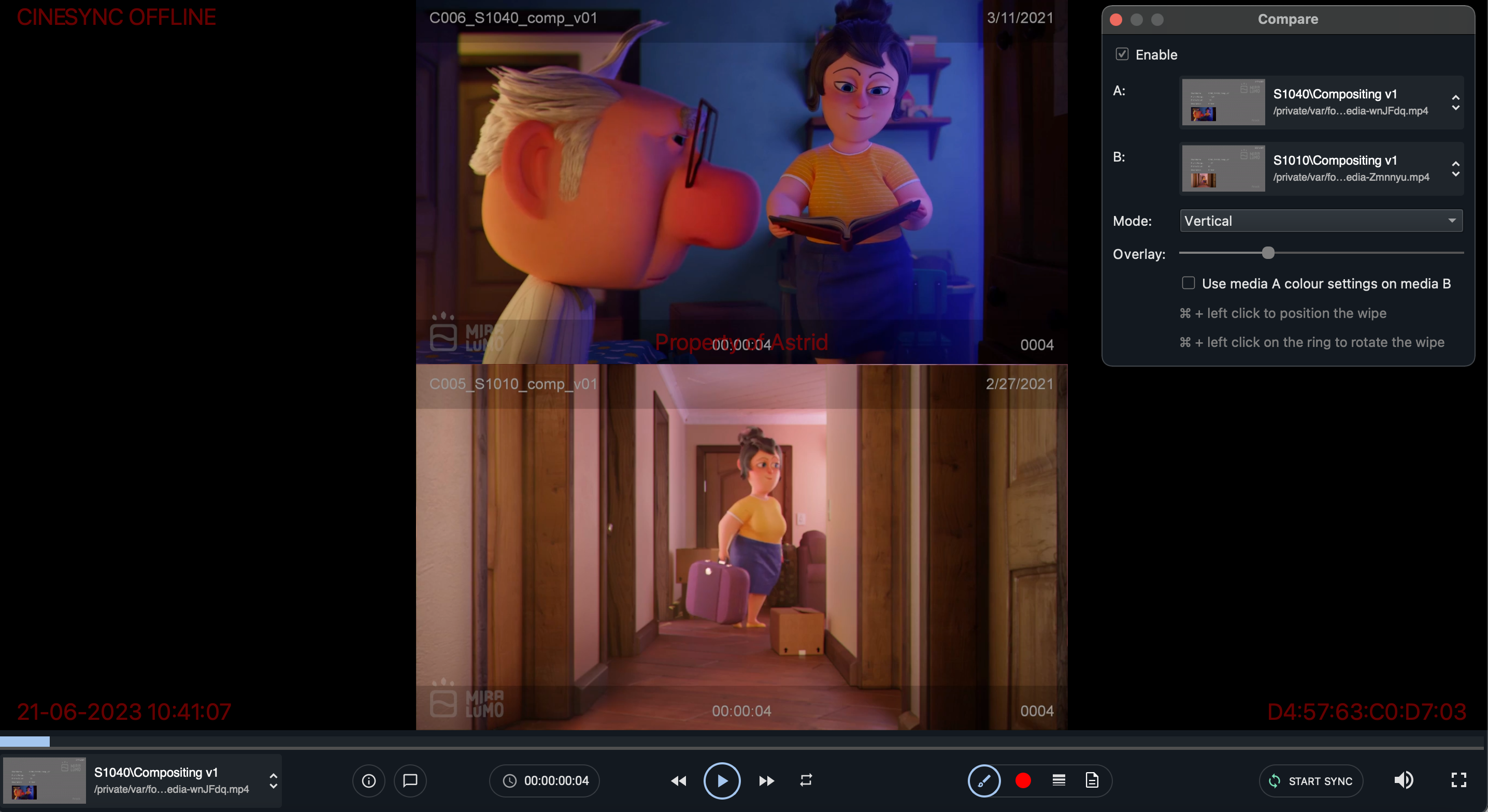Select S1040\Compositing v1 text in Compare A
The image size is (1488, 812).
pos(1335,94)
